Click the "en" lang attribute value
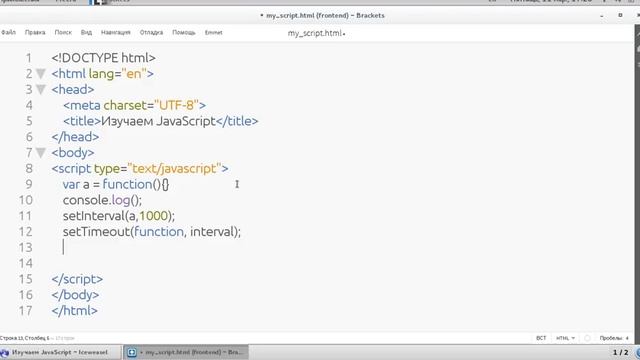 coord(133,74)
